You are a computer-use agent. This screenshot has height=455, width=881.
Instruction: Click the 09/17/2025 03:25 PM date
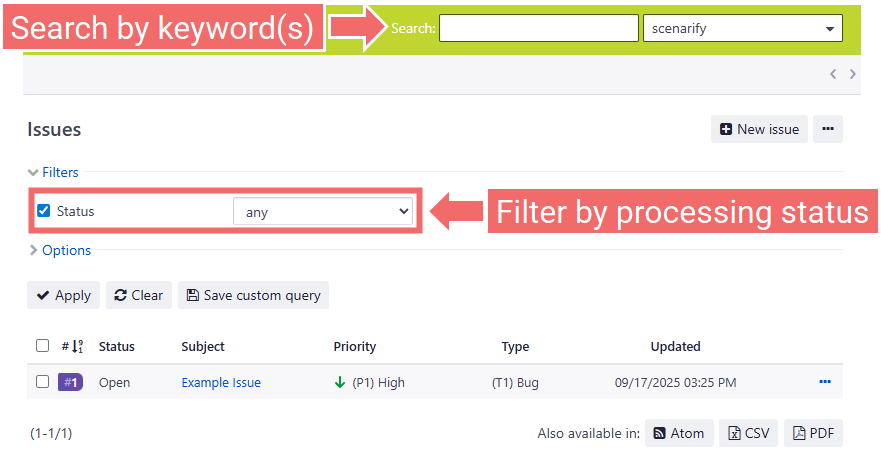(x=675, y=383)
